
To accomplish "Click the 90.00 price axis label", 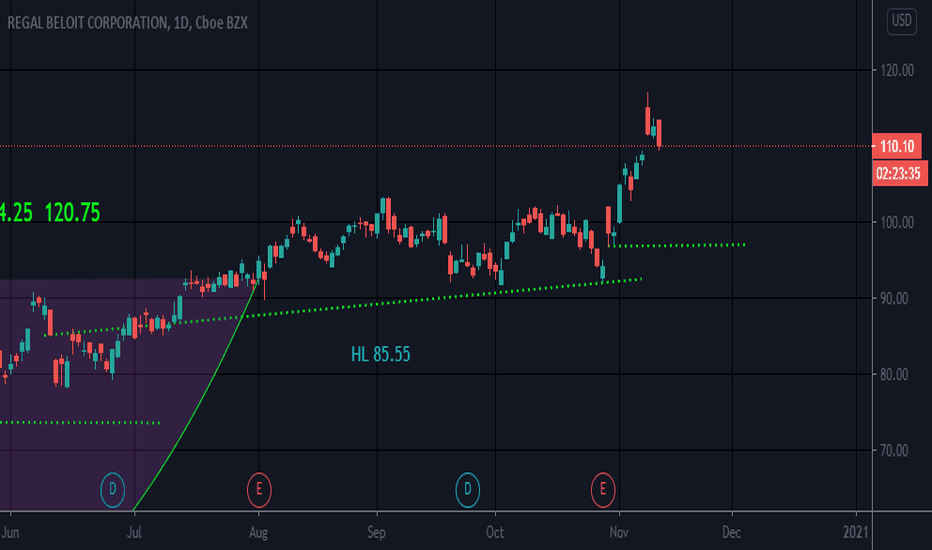I will tap(894, 298).
